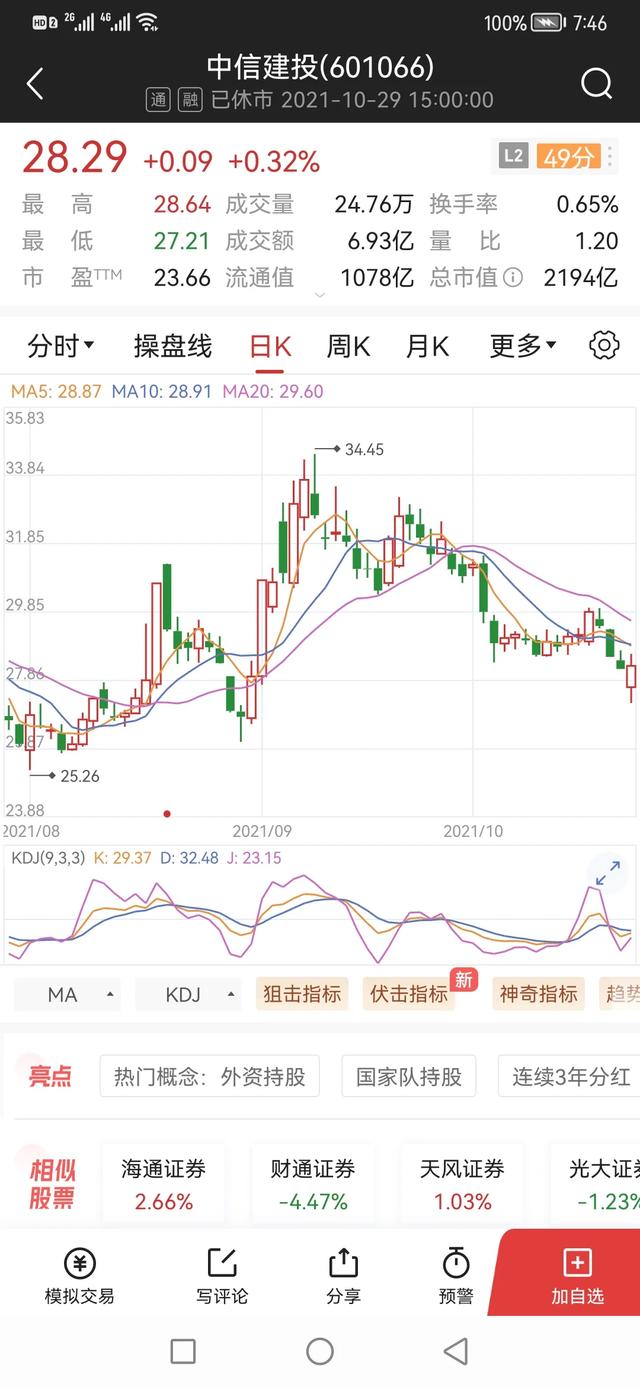Tap the 融 badge under stock title
The image size is (640, 1387).
(x=190, y=100)
